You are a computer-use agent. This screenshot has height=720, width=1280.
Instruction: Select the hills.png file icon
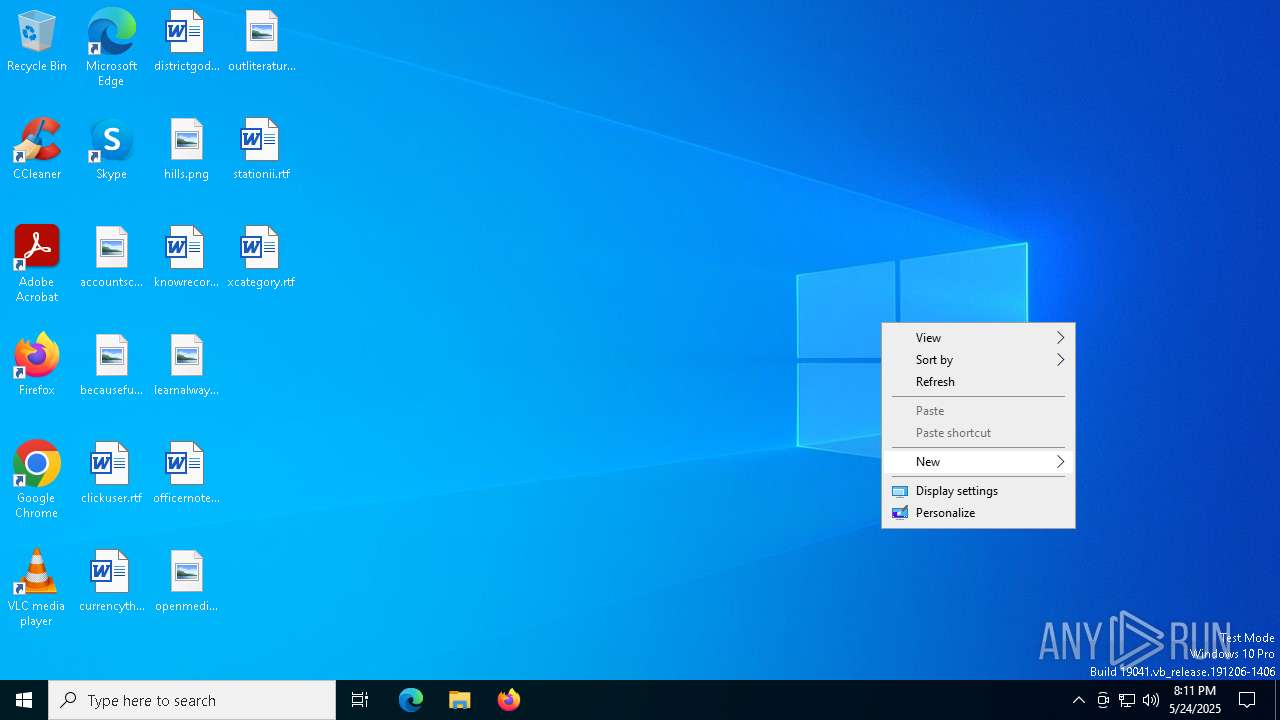click(x=186, y=150)
